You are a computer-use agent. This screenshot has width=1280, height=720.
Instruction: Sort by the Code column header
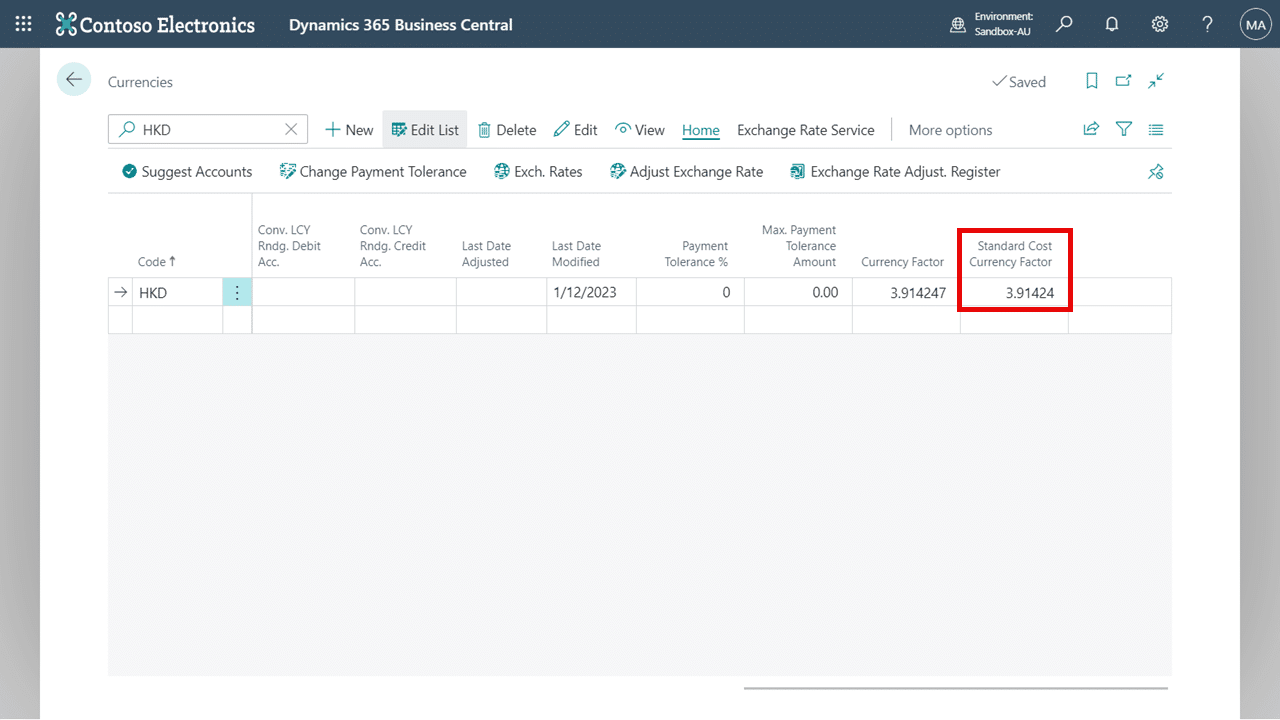tap(157, 262)
